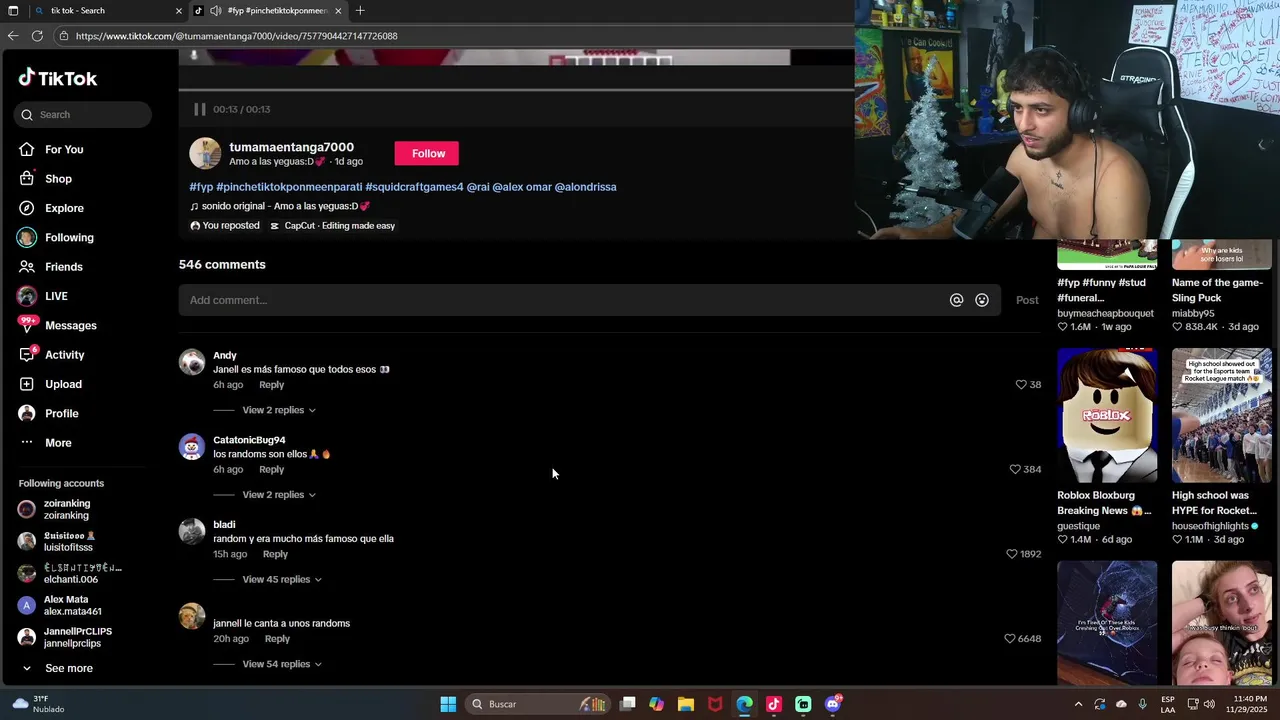This screenshot has height=720, width=1280.
Task: Click the TikTok logo
Action: click(x=58, y=78)
